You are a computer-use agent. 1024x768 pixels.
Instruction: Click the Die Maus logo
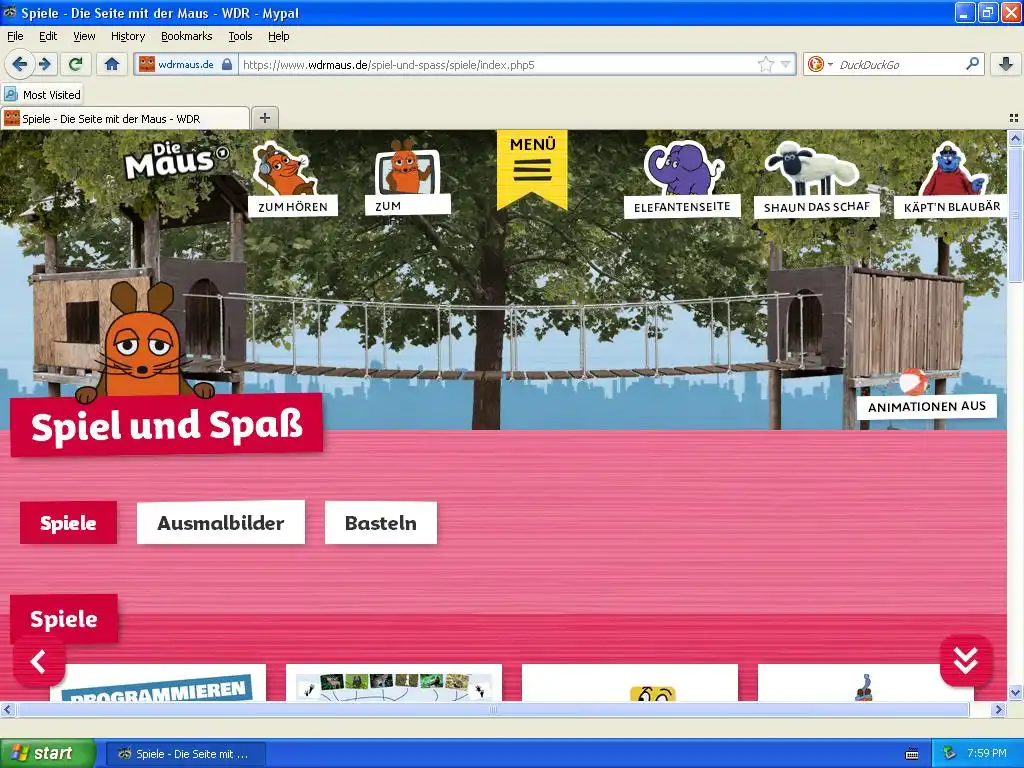point(175,161)
